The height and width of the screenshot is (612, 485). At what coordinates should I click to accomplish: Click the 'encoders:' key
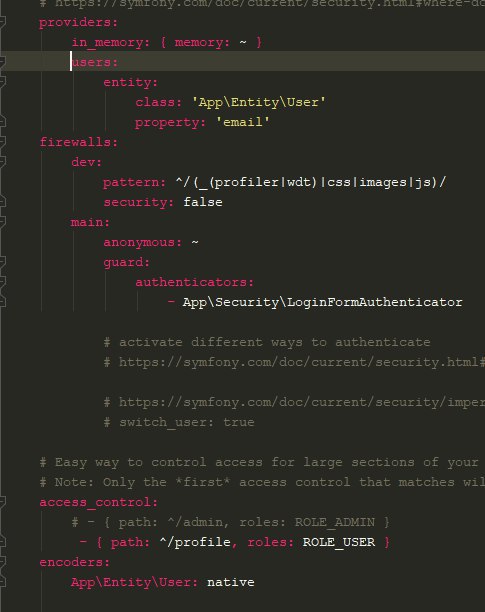click(x=75, y=562)
